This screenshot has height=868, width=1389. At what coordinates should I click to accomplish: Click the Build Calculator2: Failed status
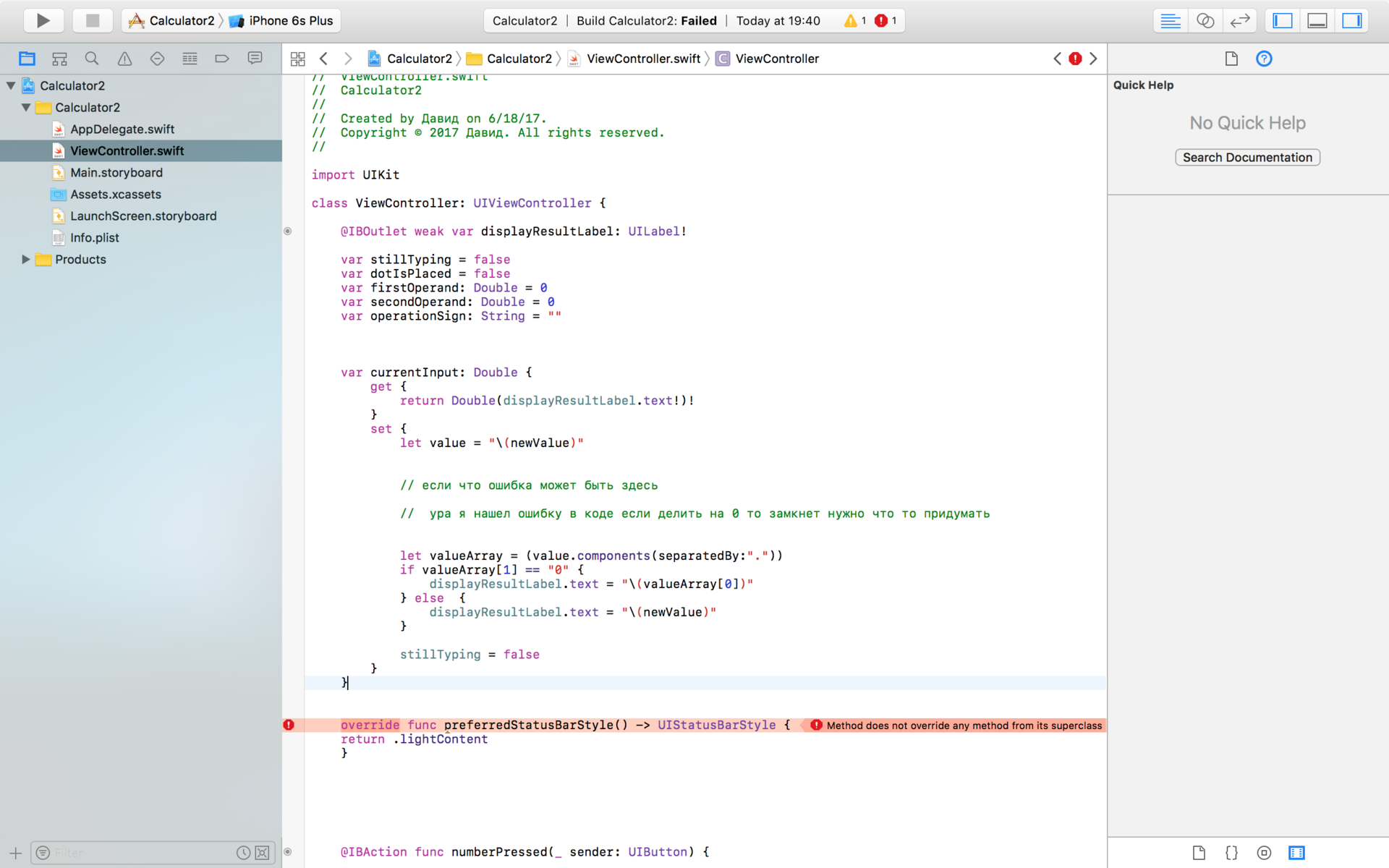tap(646, 20)
